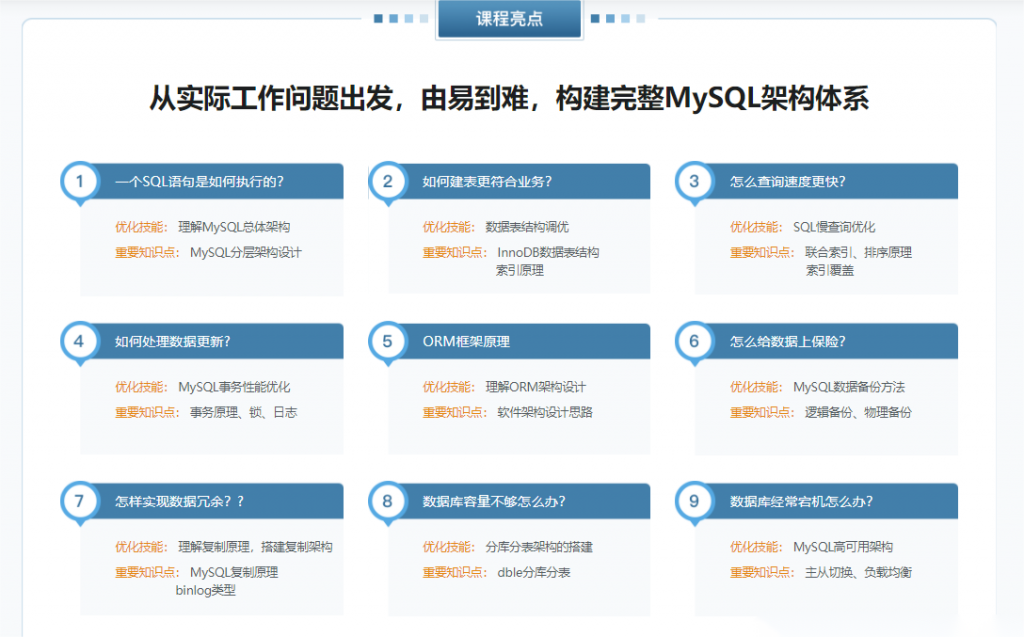1024x637 pixels.
Task: Click the number 7 circle badge
Action: pos(80,501)
